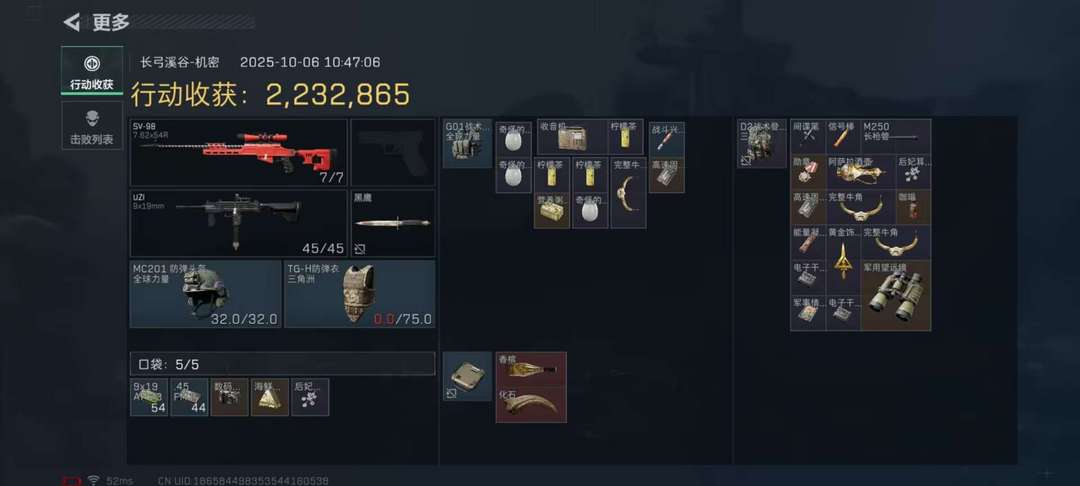Select the 海鲜 pyramid item in pocket
Viewport: 1080px width, 486px height.
coord(269,397)
